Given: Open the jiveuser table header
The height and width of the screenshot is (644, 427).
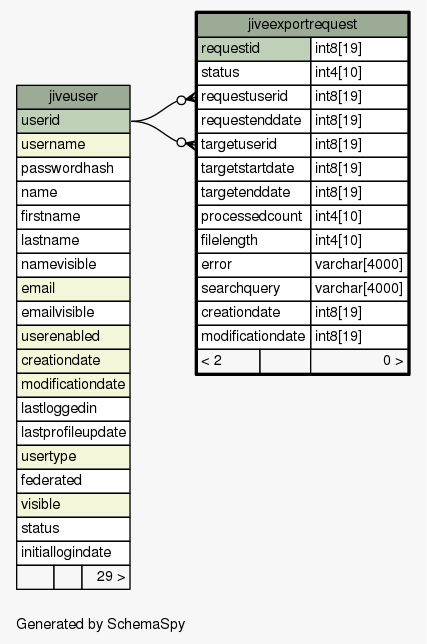Looking at the screenshot, I should (x=73, y=97).
